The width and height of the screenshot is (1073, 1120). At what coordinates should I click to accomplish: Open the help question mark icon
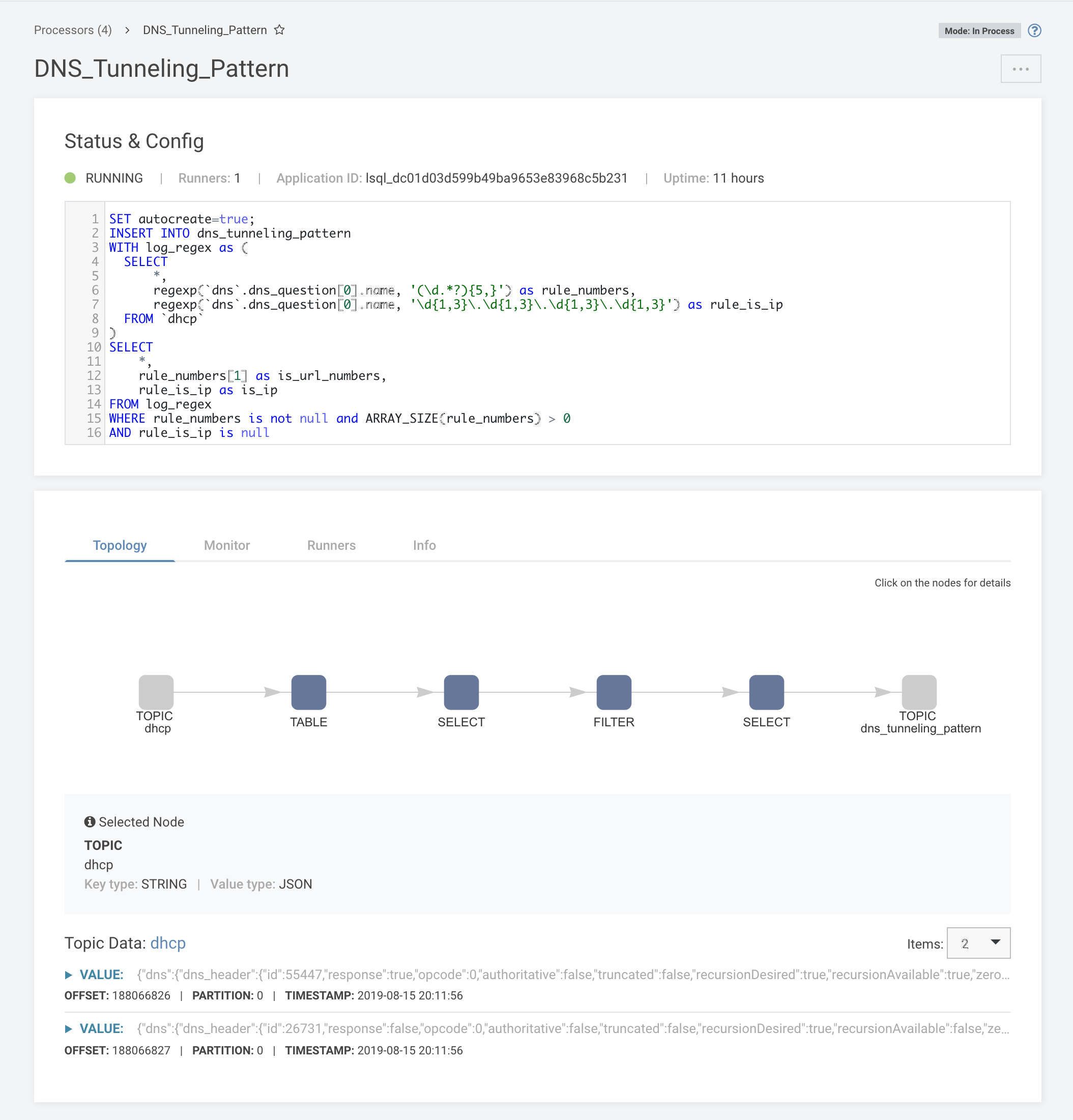click(1036, 31)
